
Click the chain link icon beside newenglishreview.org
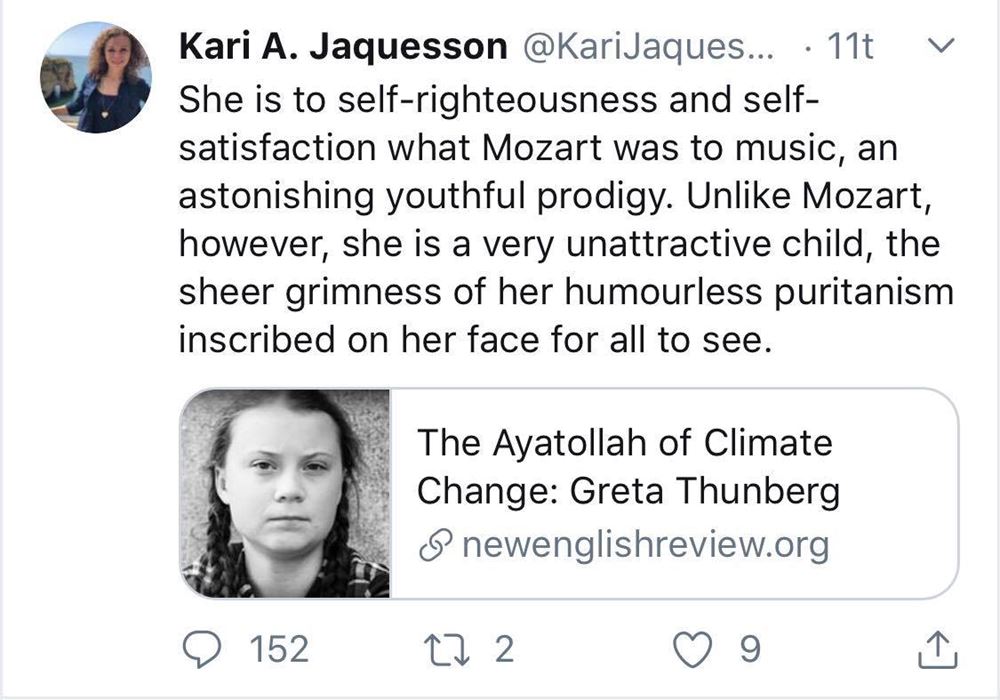(437, 546)
